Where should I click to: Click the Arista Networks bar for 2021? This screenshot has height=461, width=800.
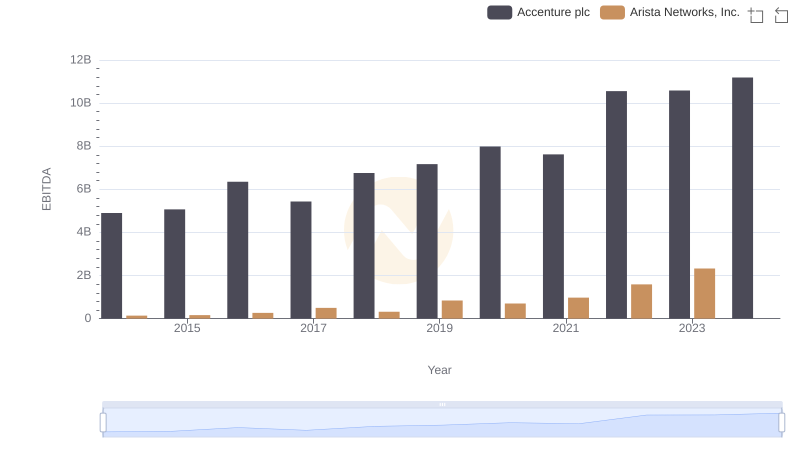579,308
